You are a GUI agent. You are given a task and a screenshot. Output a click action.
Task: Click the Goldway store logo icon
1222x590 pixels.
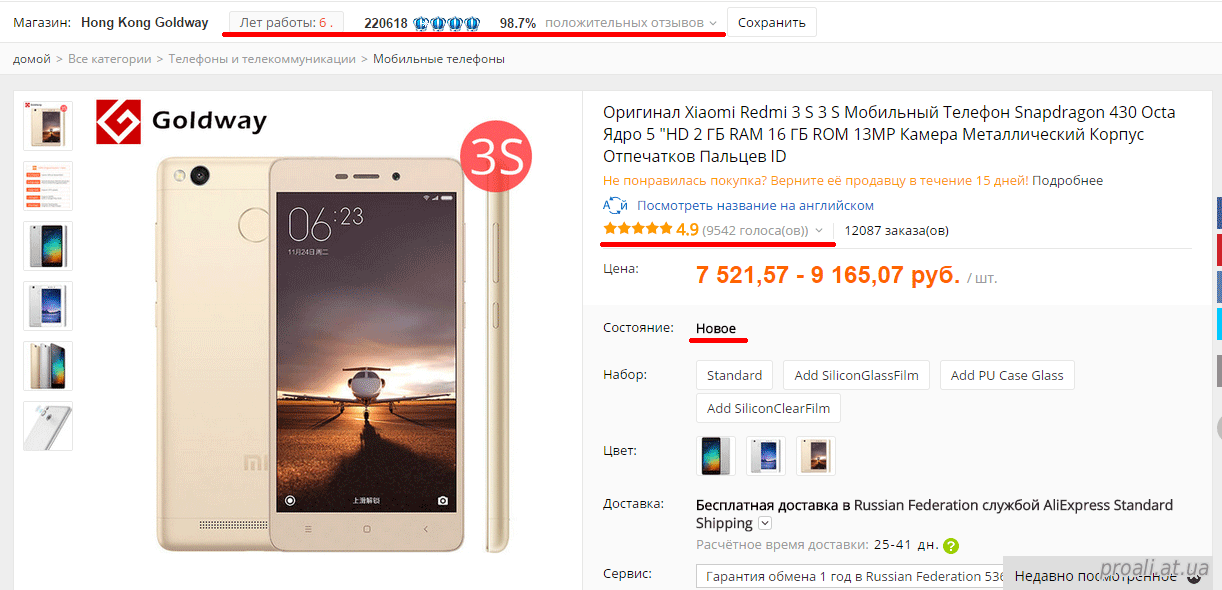119,122
